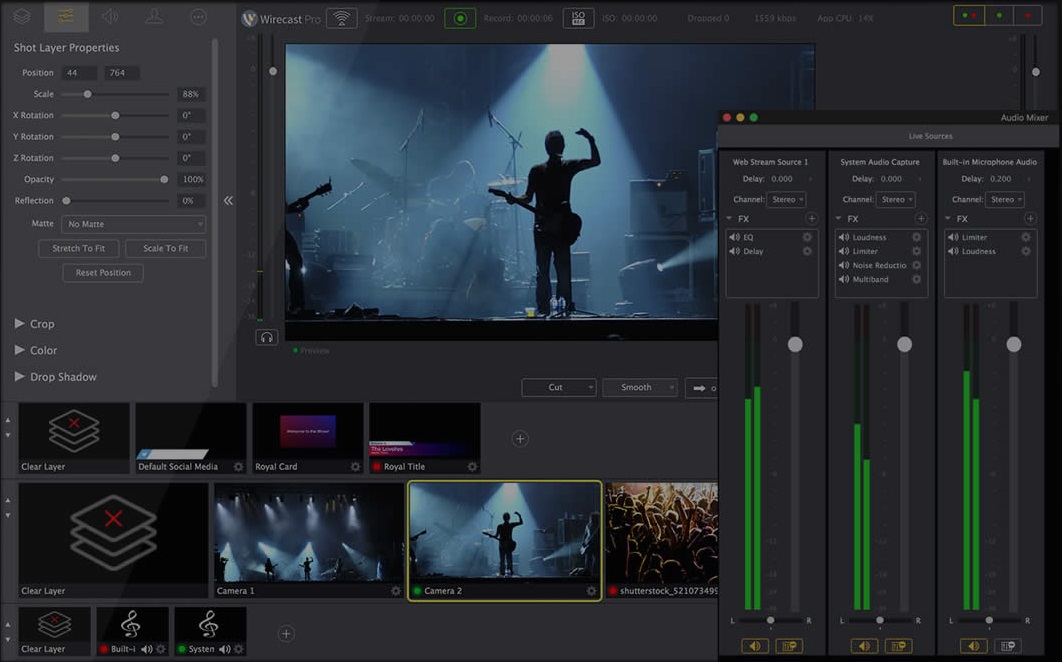Add an FX to Web Stream Source 1
The image size is (1062, 662).
click(x=811, y=219)
